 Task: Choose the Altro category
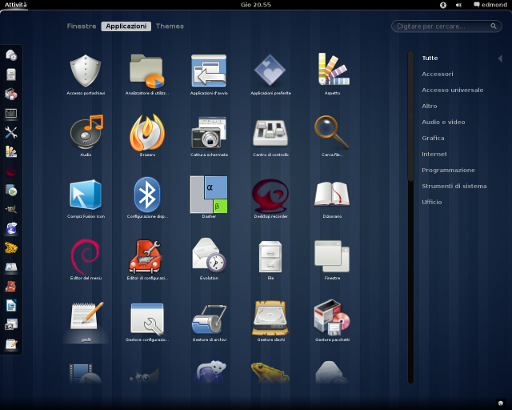coord(429,106)
